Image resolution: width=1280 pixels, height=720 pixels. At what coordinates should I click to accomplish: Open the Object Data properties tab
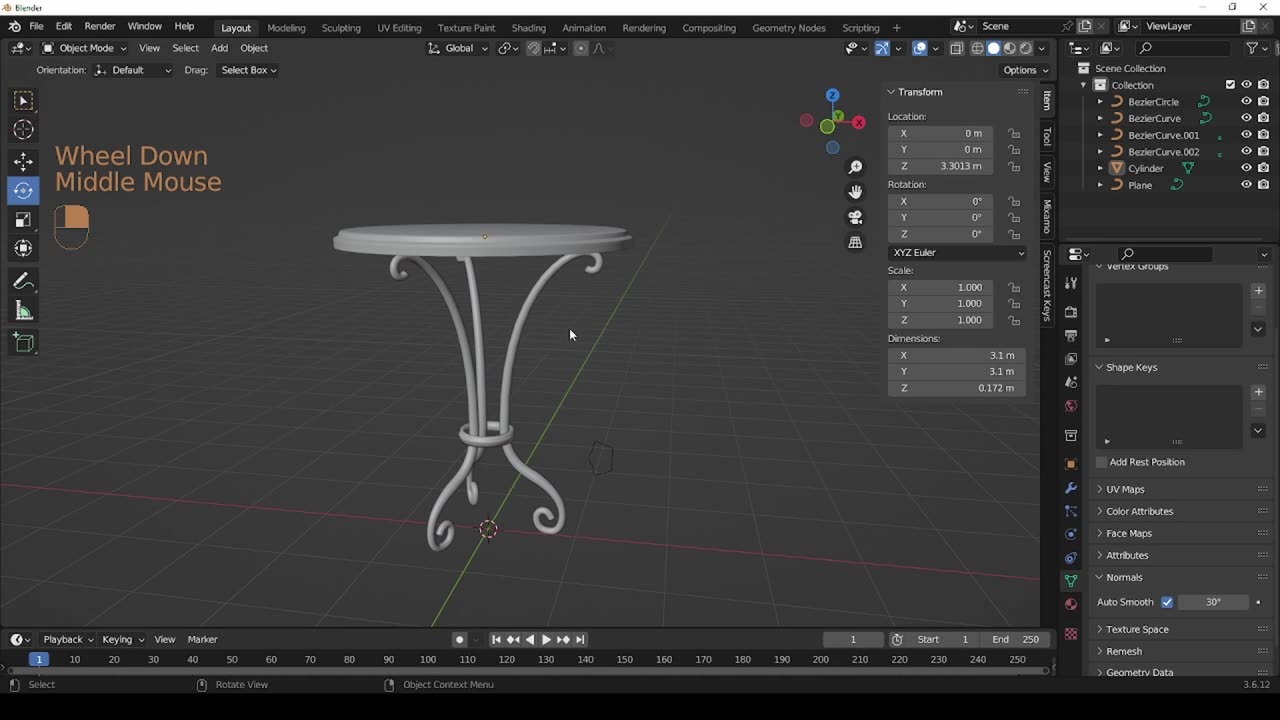[x=1071, y=580]
